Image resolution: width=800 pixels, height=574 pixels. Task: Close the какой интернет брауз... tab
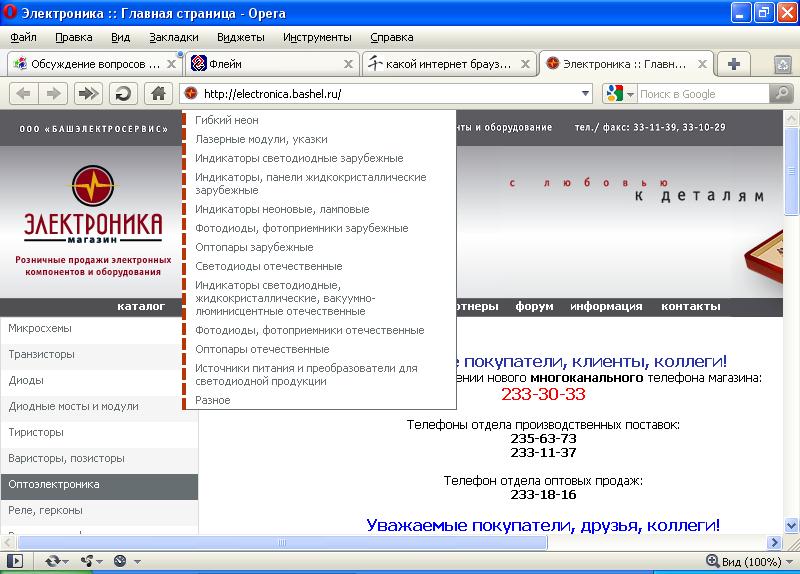point(525,64)
